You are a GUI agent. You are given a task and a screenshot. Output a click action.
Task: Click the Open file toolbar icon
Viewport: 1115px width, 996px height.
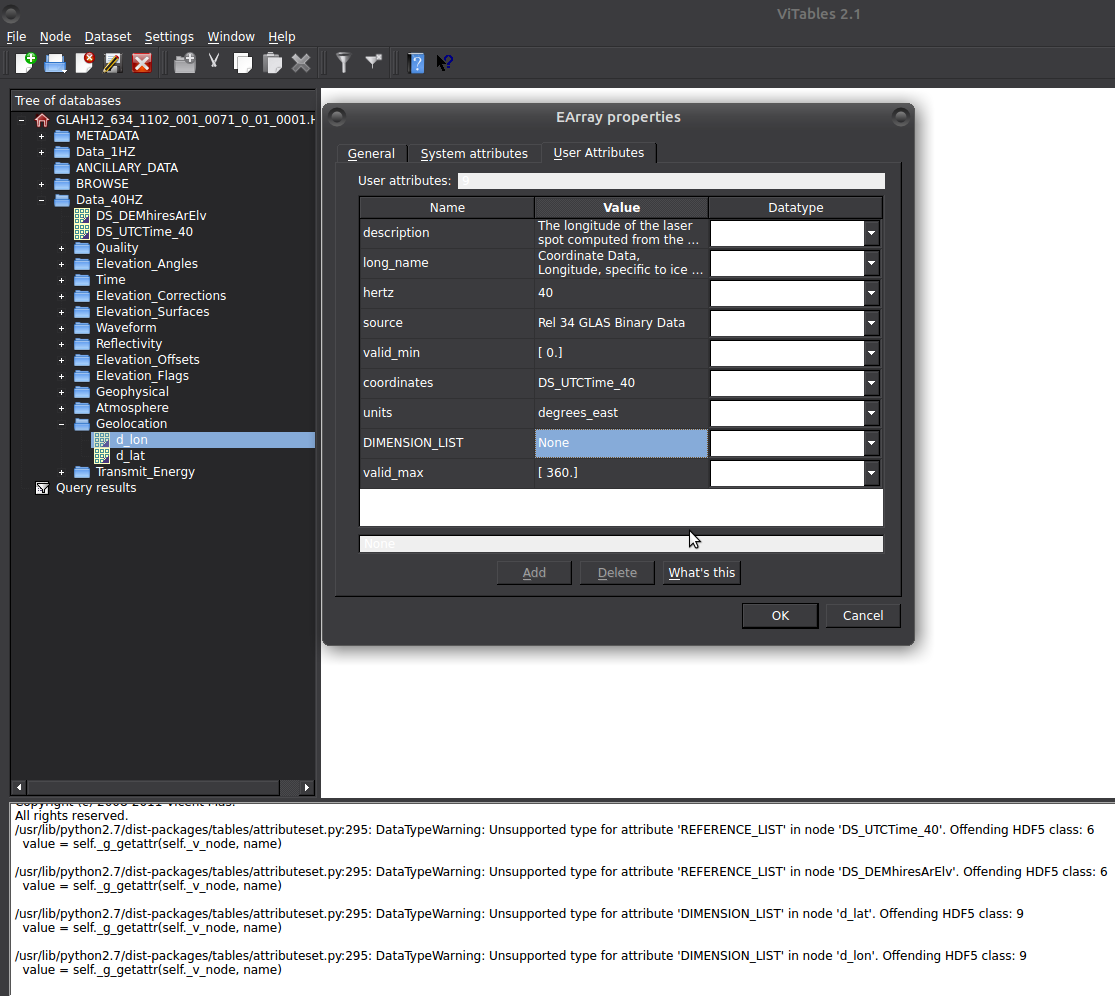pos(54,62)
